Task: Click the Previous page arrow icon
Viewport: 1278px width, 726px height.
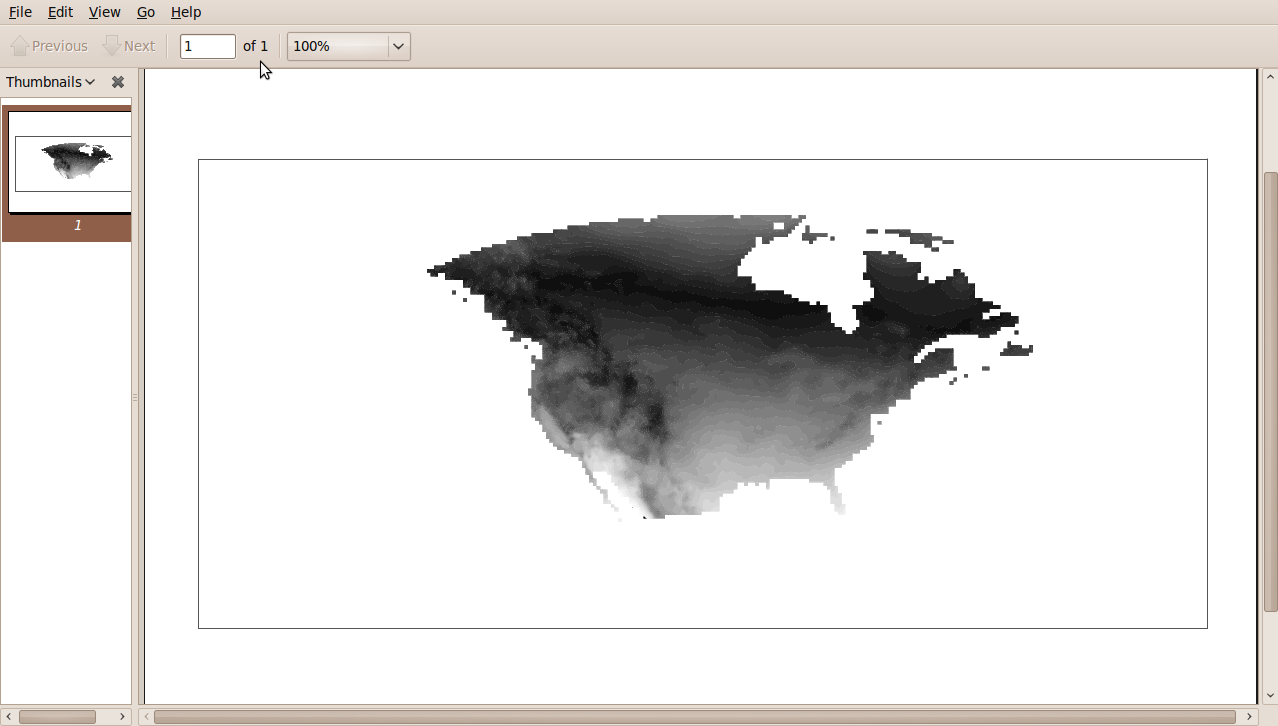Action: coord(19,46)
